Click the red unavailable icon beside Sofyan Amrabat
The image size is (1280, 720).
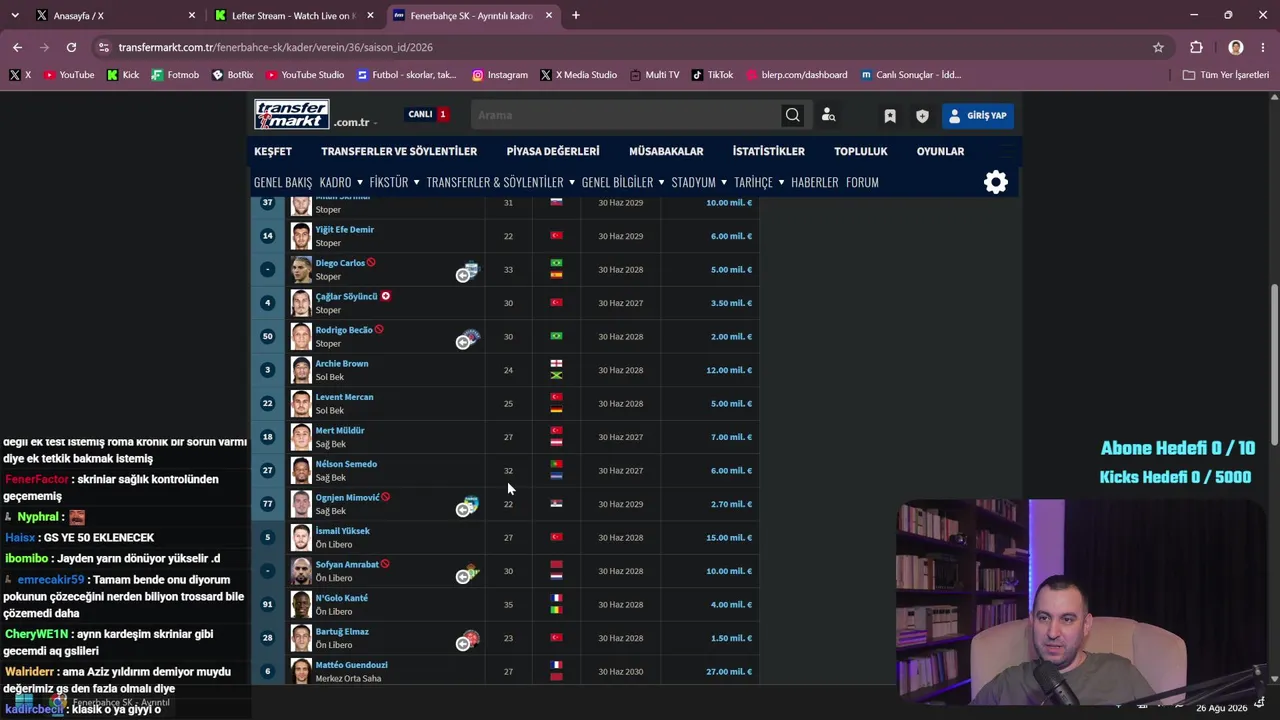pyautogui.click(x=385, y=564)
